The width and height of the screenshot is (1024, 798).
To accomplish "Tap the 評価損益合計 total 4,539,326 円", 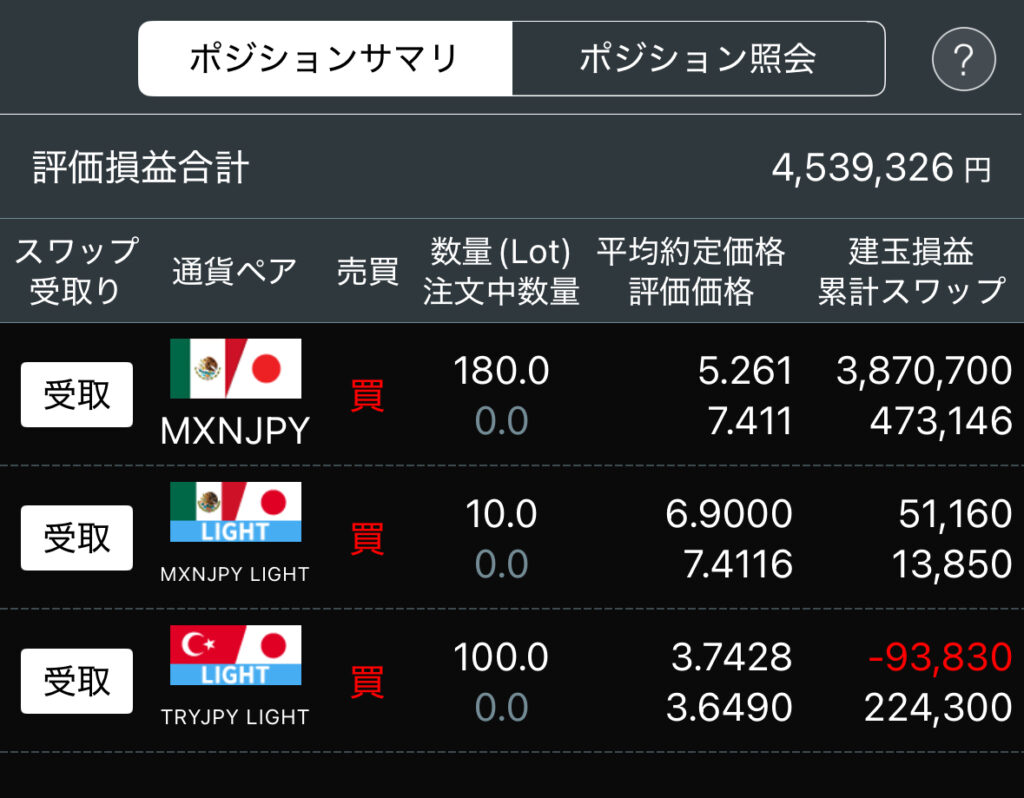I will tap(882, 168).
